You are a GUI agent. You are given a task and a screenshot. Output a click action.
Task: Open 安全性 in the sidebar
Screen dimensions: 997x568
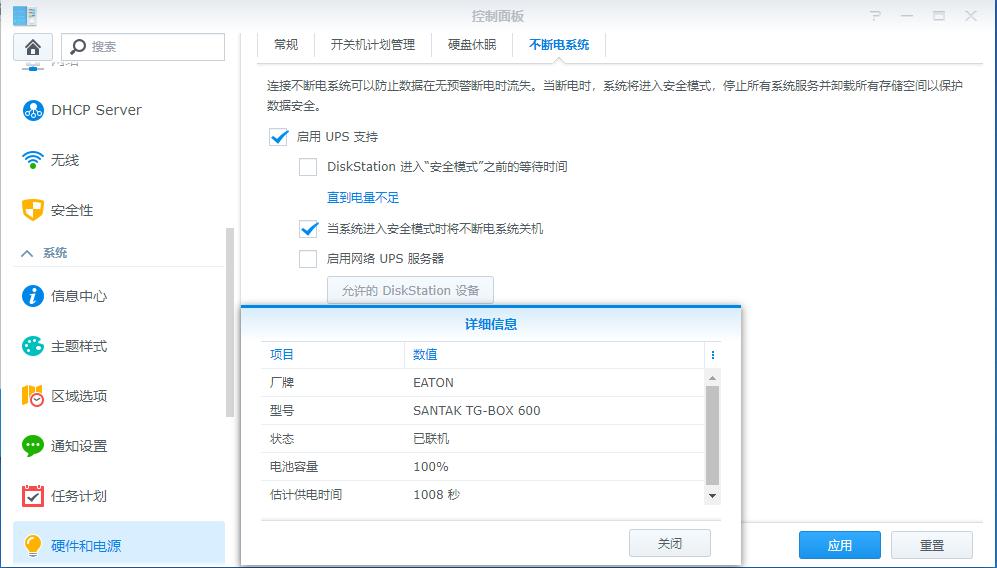coord(72,210)
